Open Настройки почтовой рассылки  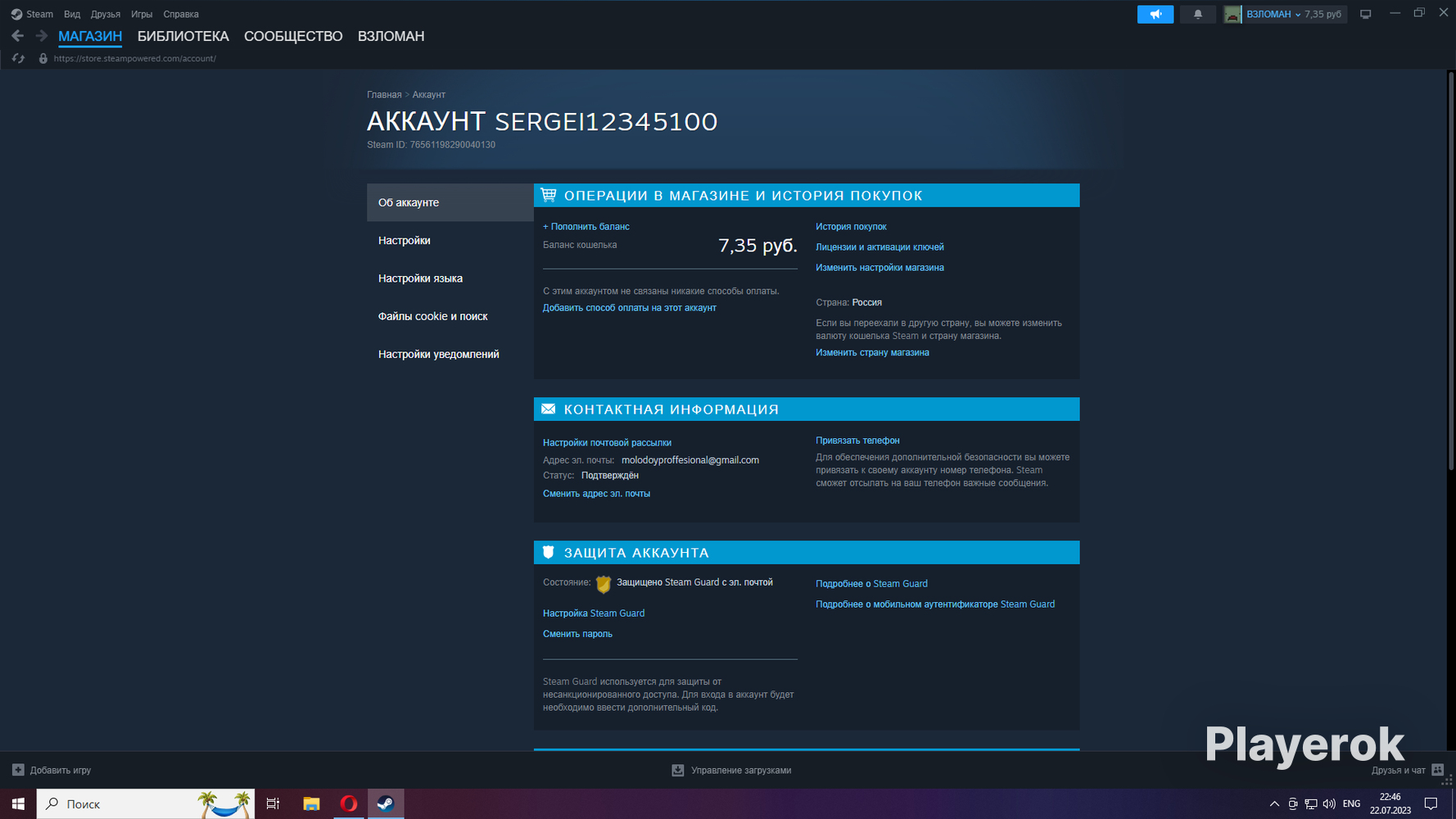[x=607, y=443]
